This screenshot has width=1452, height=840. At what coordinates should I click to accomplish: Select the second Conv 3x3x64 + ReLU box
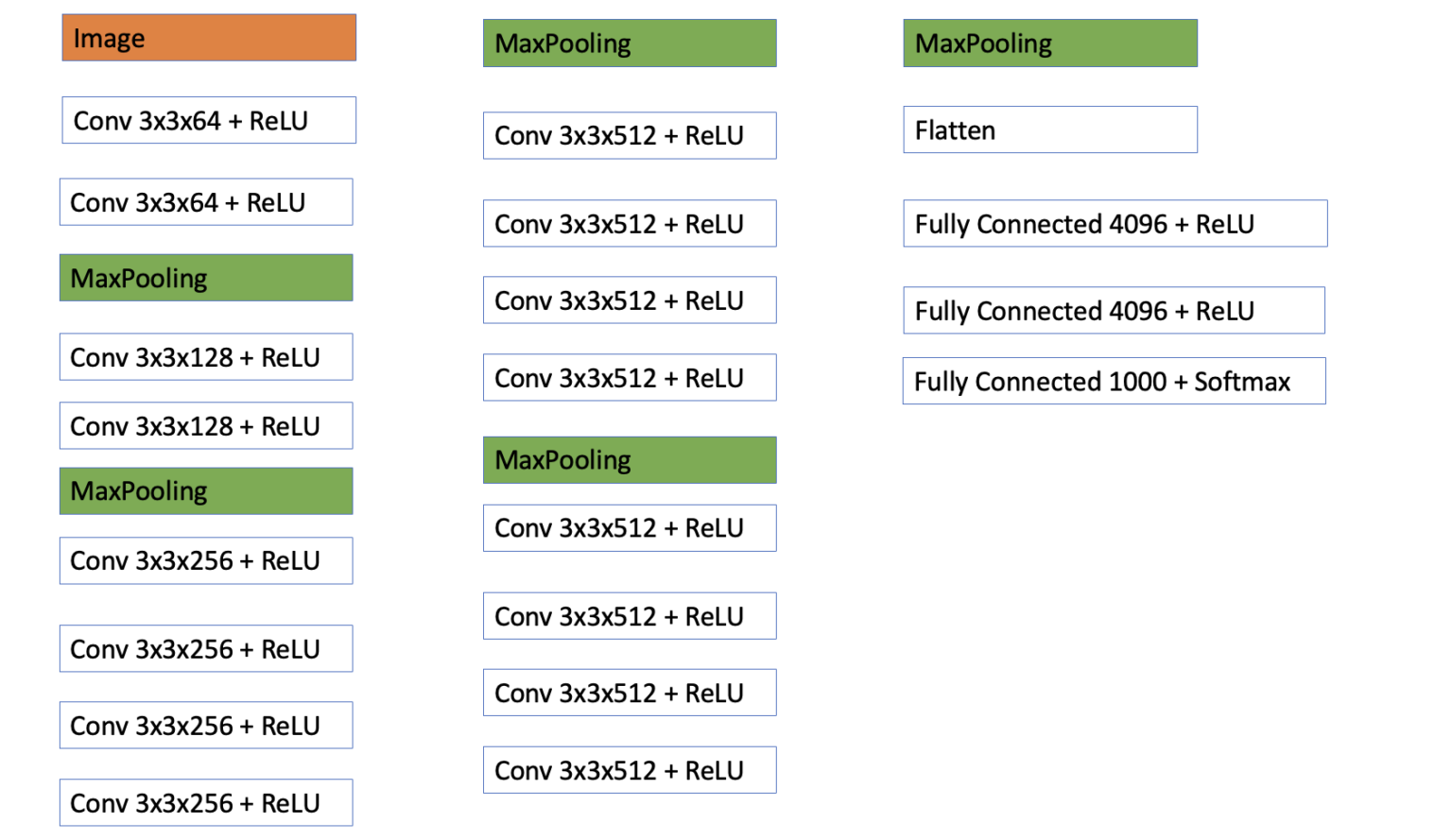pyautogui.click(x=206, y=202)
